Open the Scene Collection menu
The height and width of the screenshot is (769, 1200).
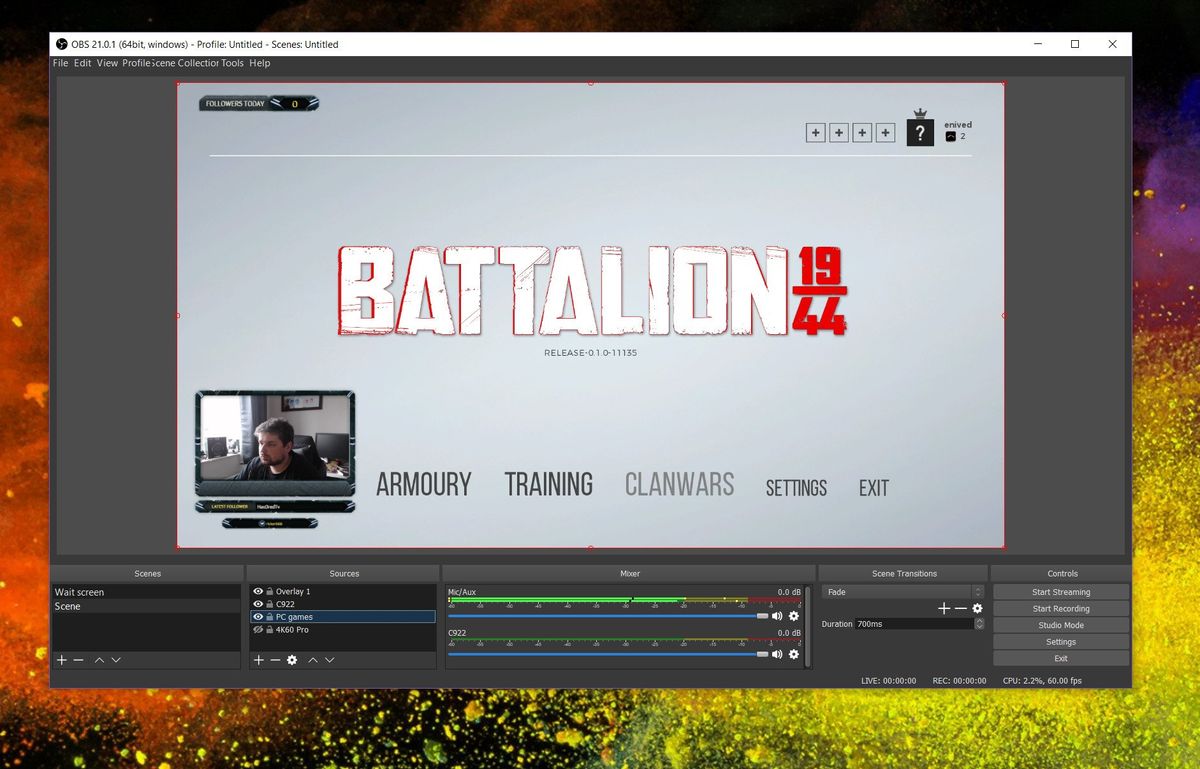(186, 63)
